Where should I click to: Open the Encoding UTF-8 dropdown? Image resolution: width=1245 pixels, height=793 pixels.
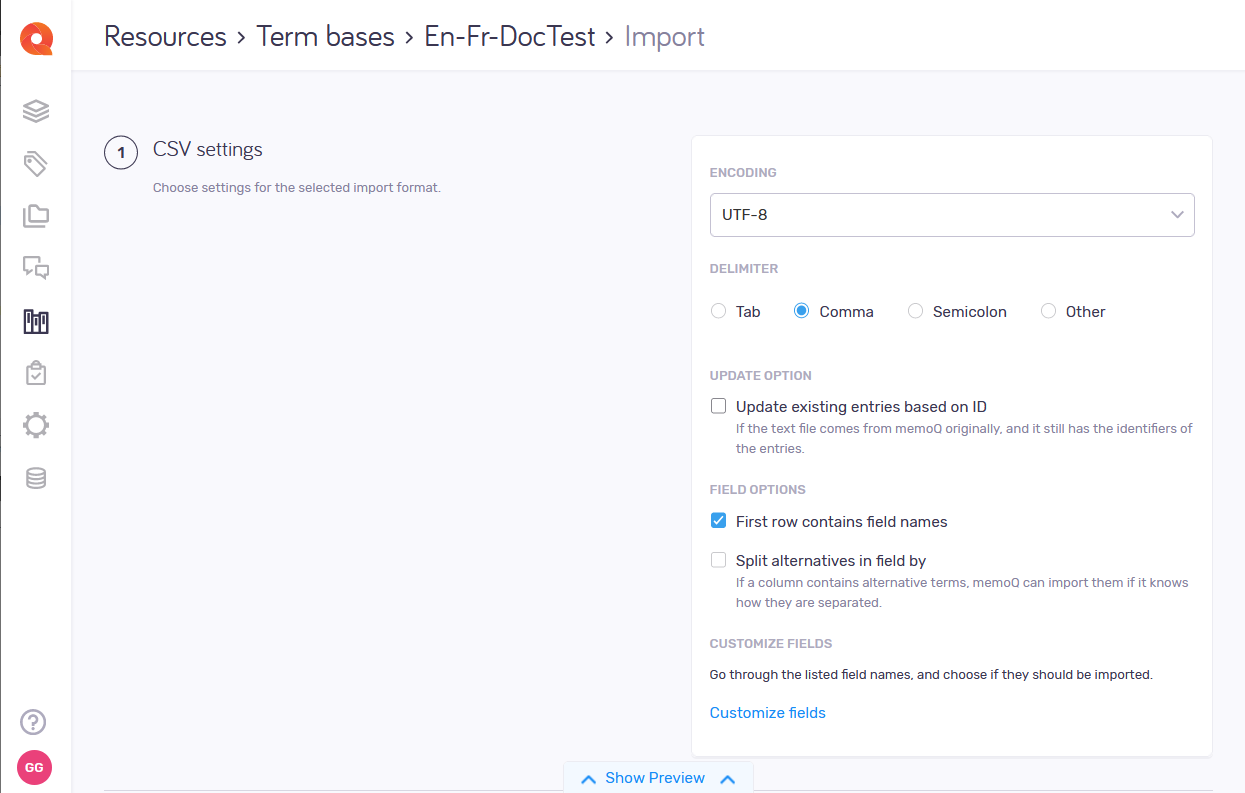tap(951, 215)
